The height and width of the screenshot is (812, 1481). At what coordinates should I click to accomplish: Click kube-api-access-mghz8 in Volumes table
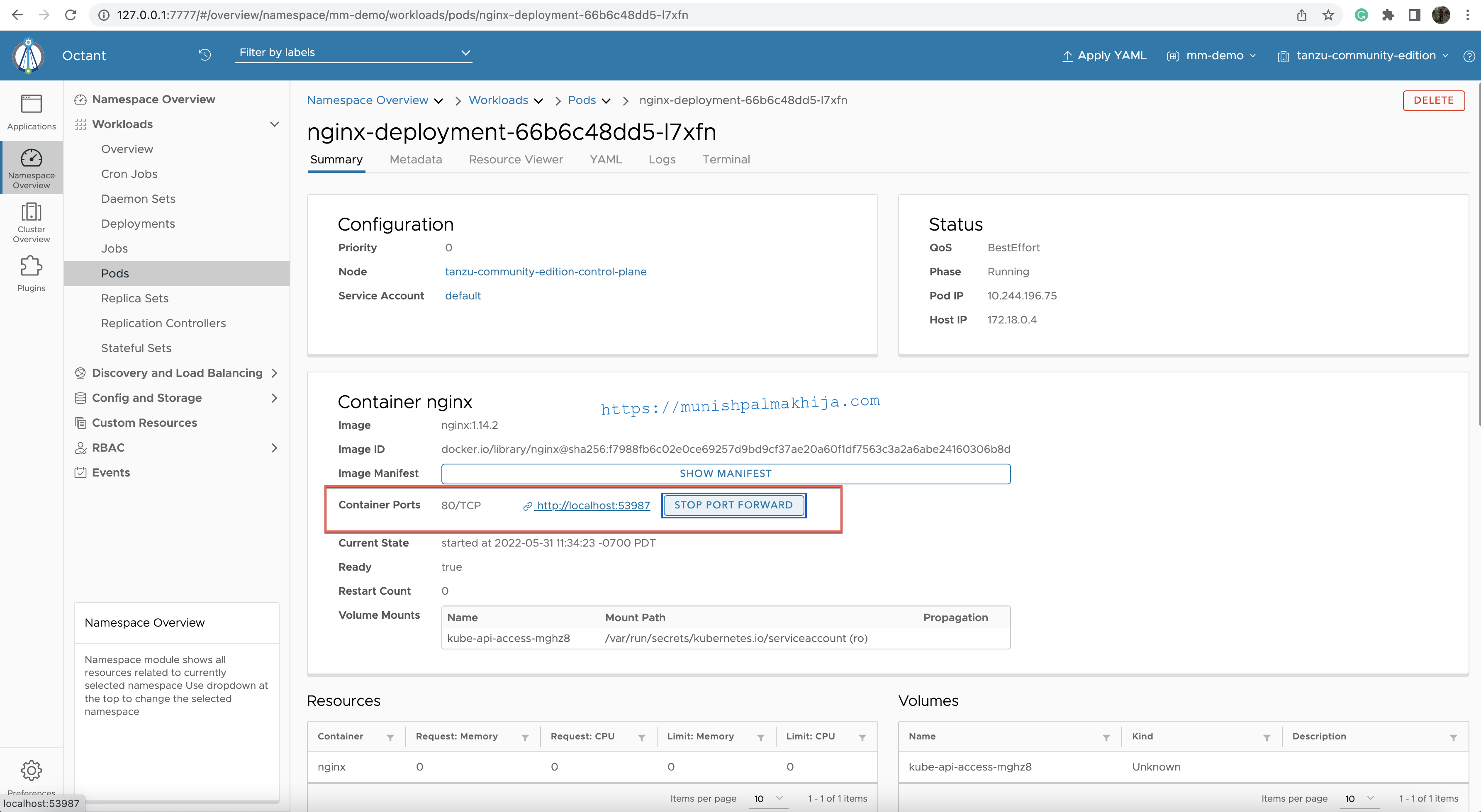[x=970, y=767]
